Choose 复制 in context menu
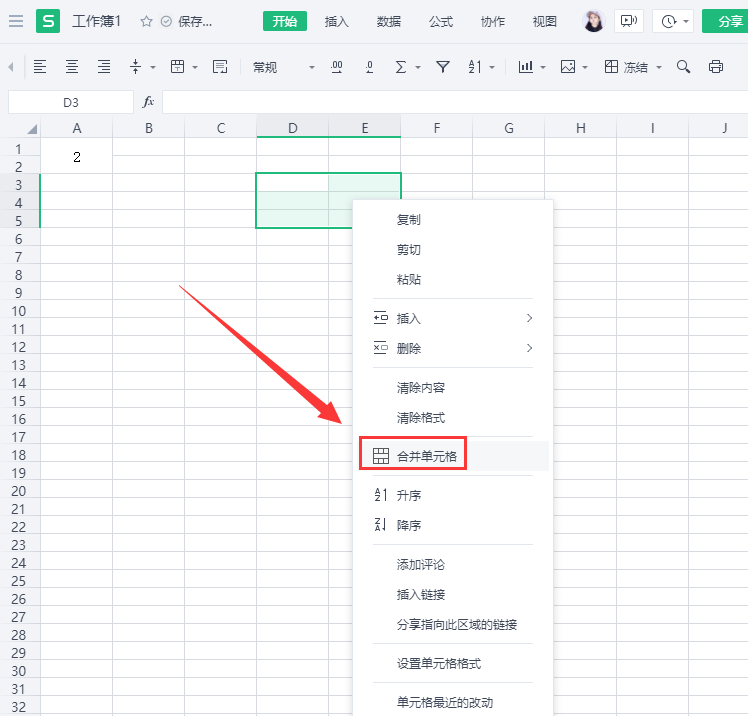Viewport: 748px width, 716px height. pos(453,219)
